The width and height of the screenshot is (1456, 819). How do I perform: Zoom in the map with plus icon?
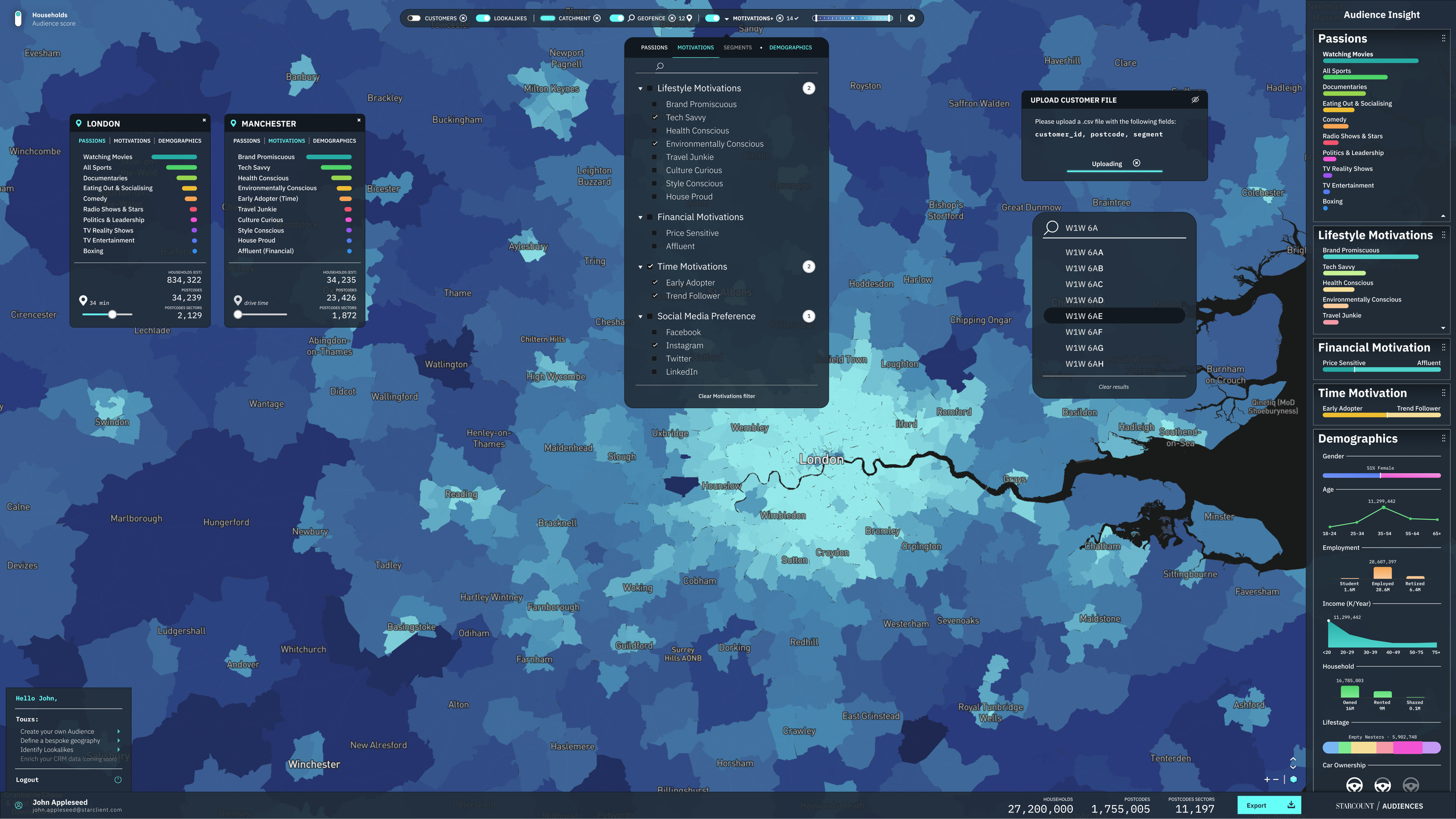click(x=1267, y=779)
